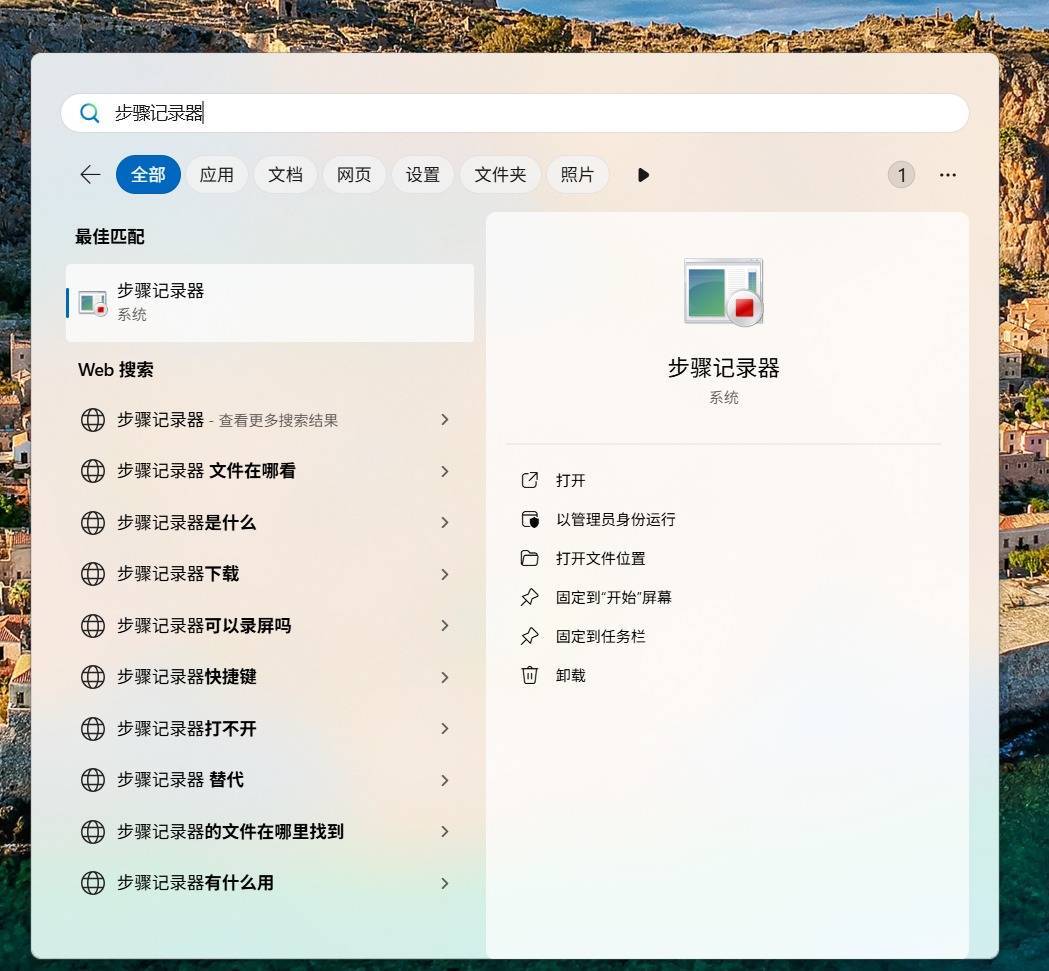
Task: Click the folder icon for 打开文件位置
Action: pos(529,558)
